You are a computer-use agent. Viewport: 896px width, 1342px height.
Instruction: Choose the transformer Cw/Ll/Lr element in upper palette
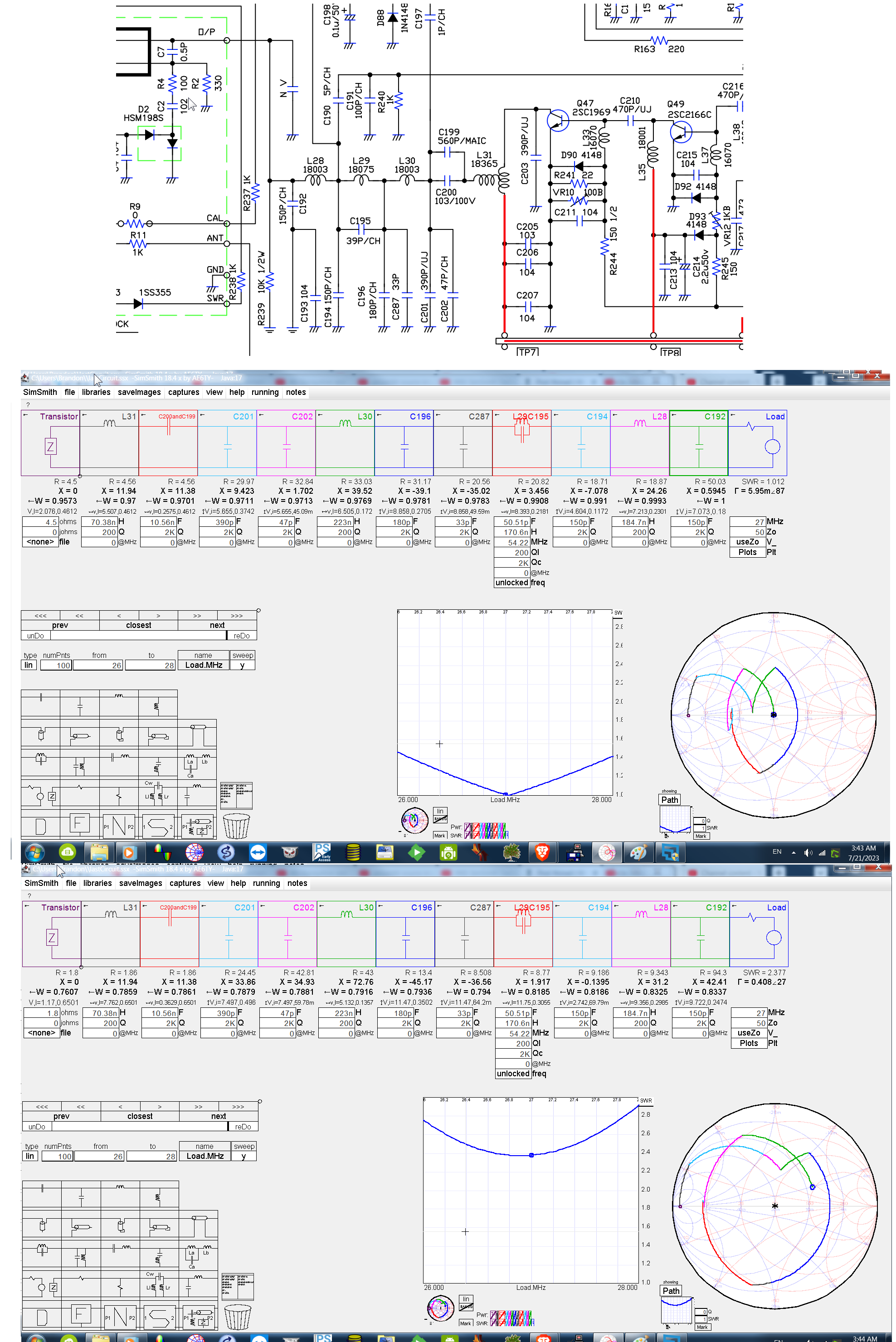tap(157, 793)
